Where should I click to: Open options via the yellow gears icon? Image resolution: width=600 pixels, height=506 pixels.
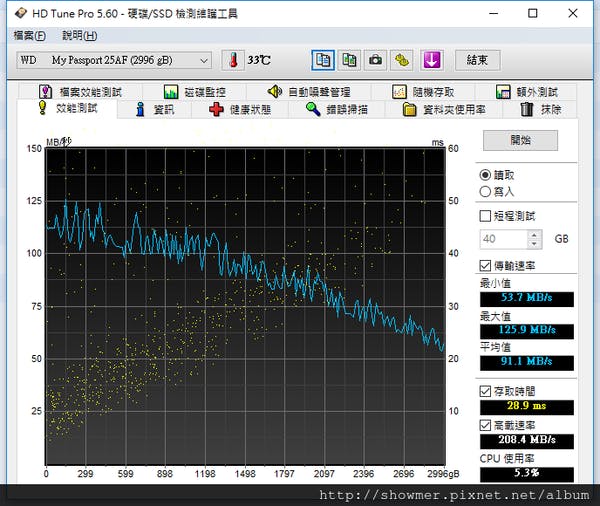[402, 60]
